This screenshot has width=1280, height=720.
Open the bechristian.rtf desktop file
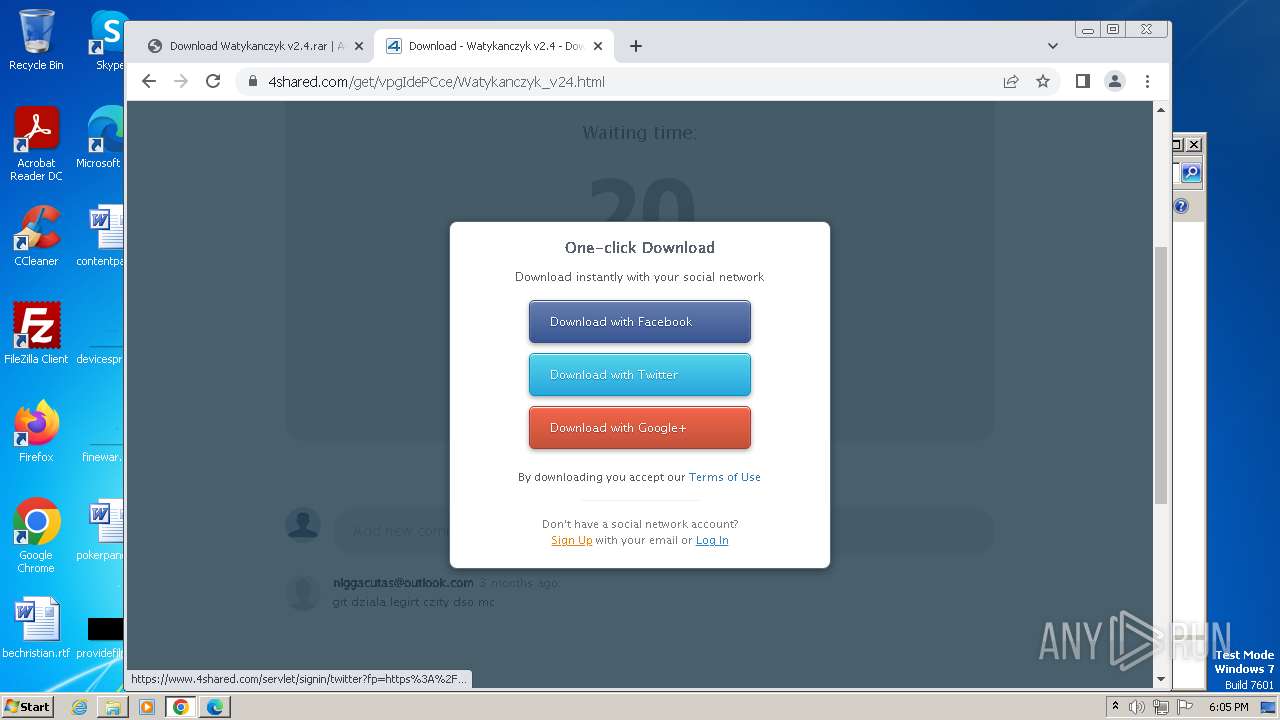[x=36, y=628]
